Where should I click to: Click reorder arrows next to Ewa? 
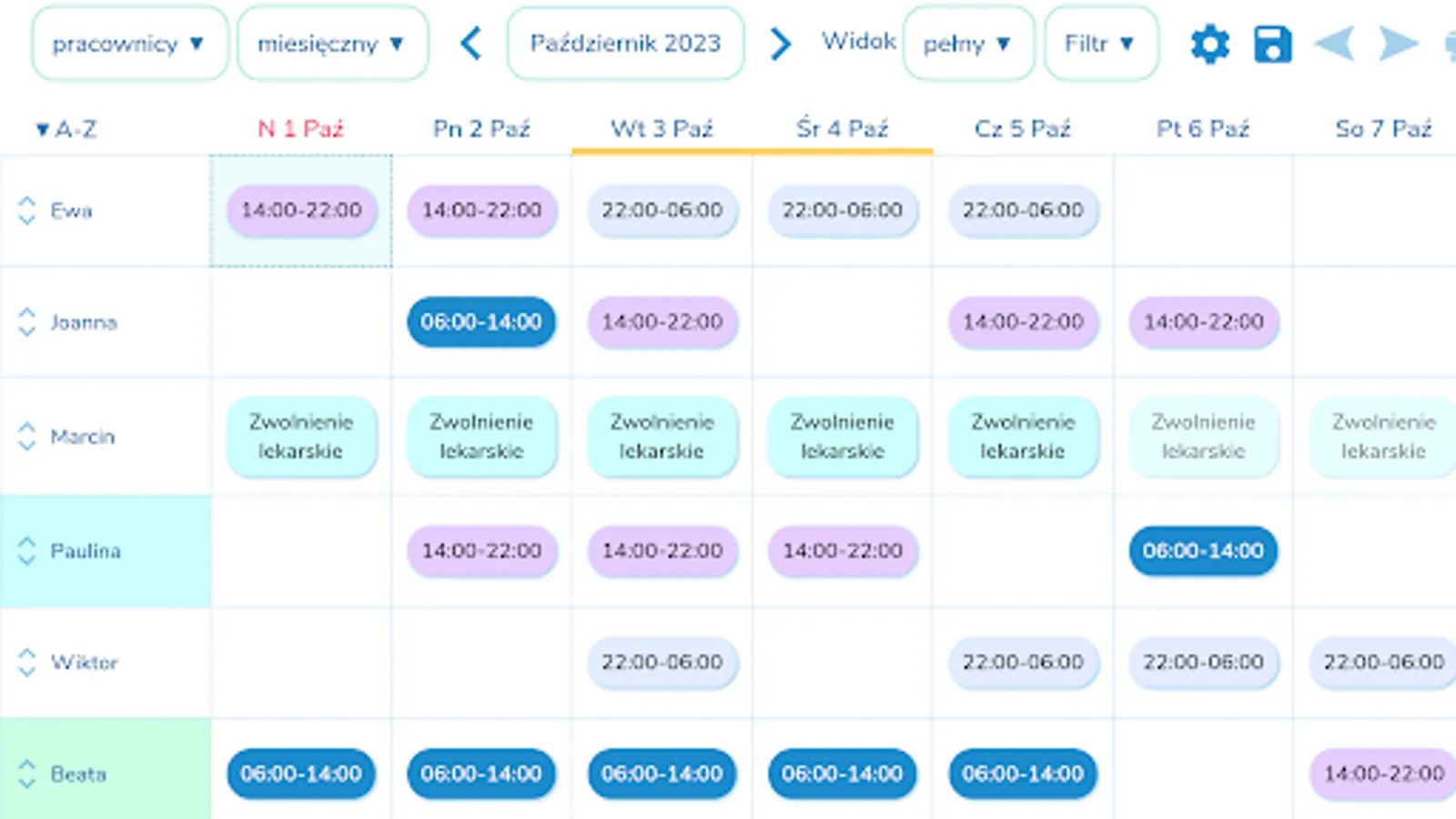(26, 210)
